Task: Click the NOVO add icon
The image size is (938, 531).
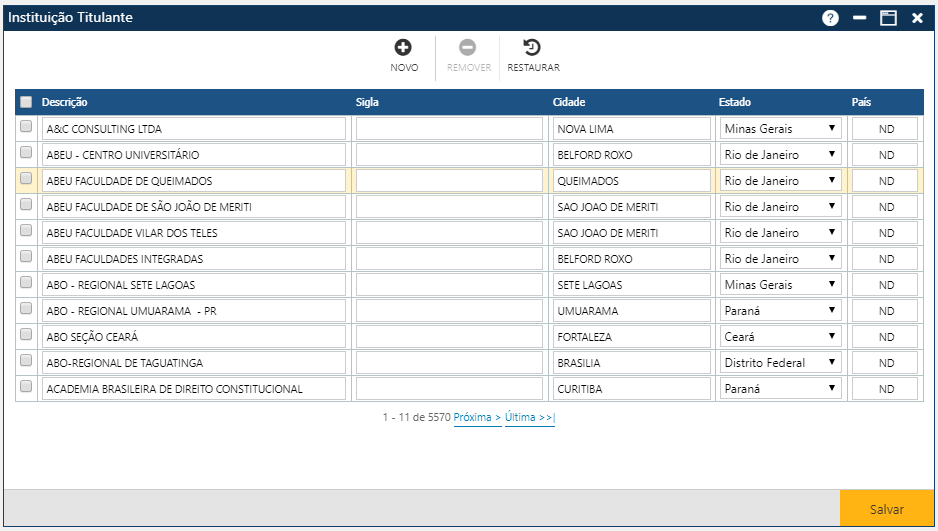Action: tap(403, 47)
